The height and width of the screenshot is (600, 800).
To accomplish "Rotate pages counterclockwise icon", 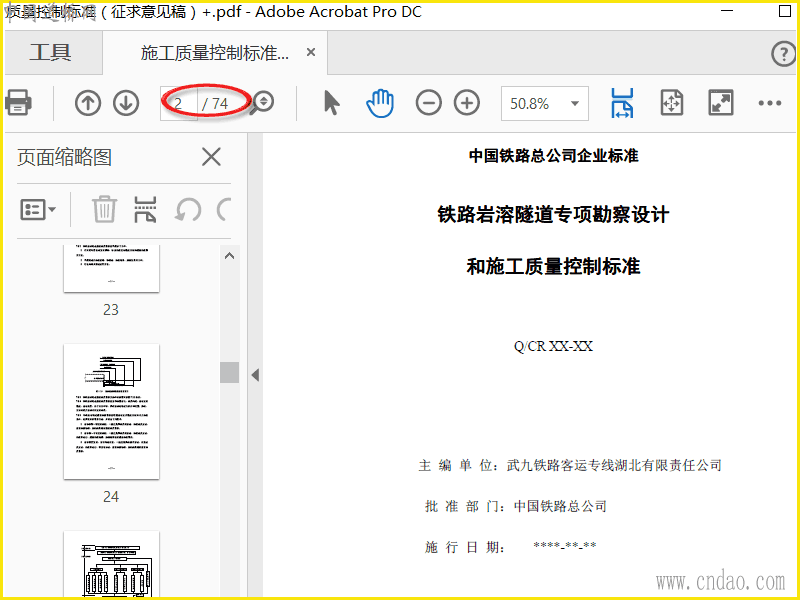I will click(x=188, y=210).
